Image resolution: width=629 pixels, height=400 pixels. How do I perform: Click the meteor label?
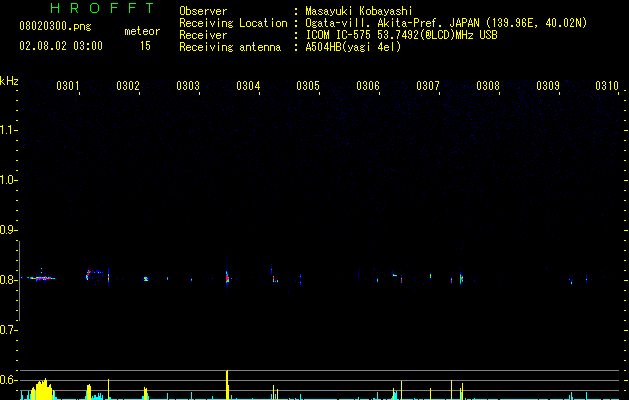[142, 31]
